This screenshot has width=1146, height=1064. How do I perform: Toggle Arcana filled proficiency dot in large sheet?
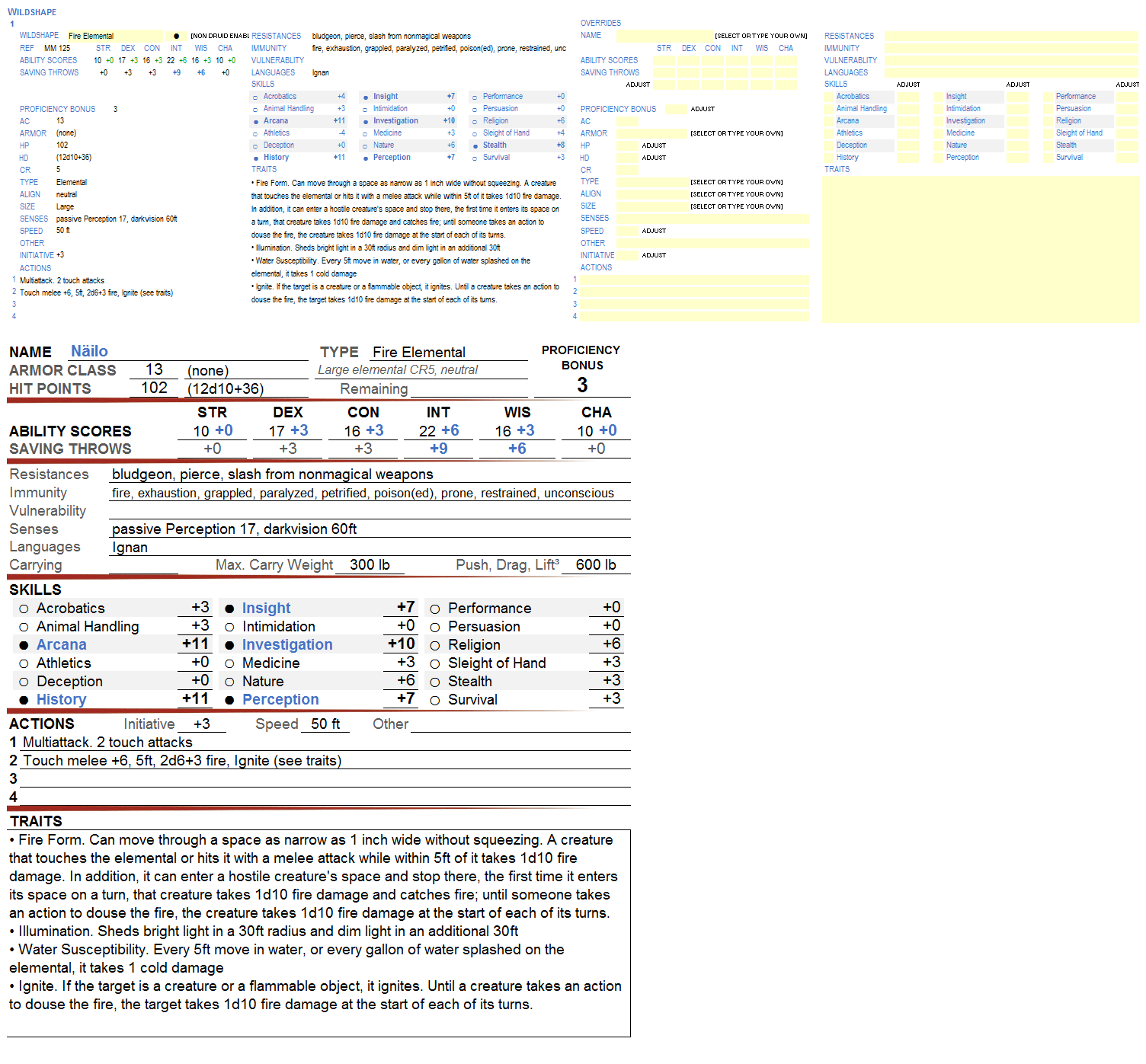(24, 646)
